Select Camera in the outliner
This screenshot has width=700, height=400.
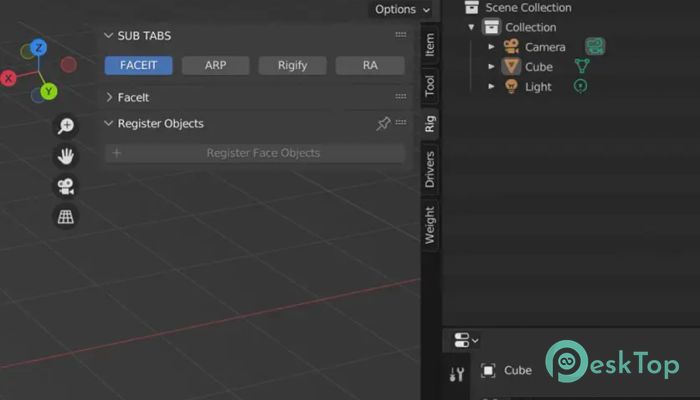point(545,47)
